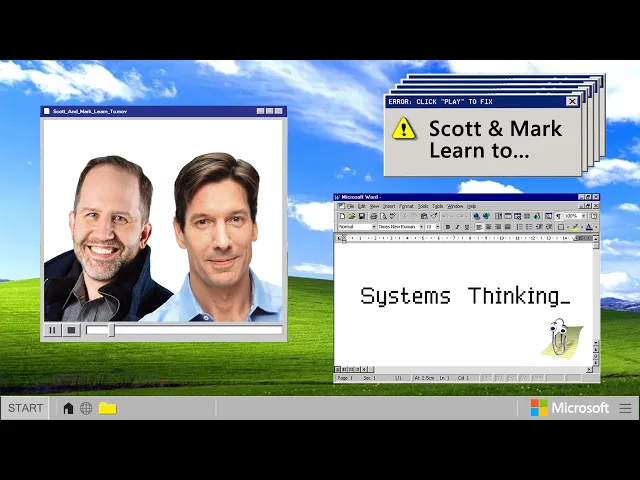Click the Align Right icon in Word
This screenshot has width=640, height=480.
pos(498,227)
